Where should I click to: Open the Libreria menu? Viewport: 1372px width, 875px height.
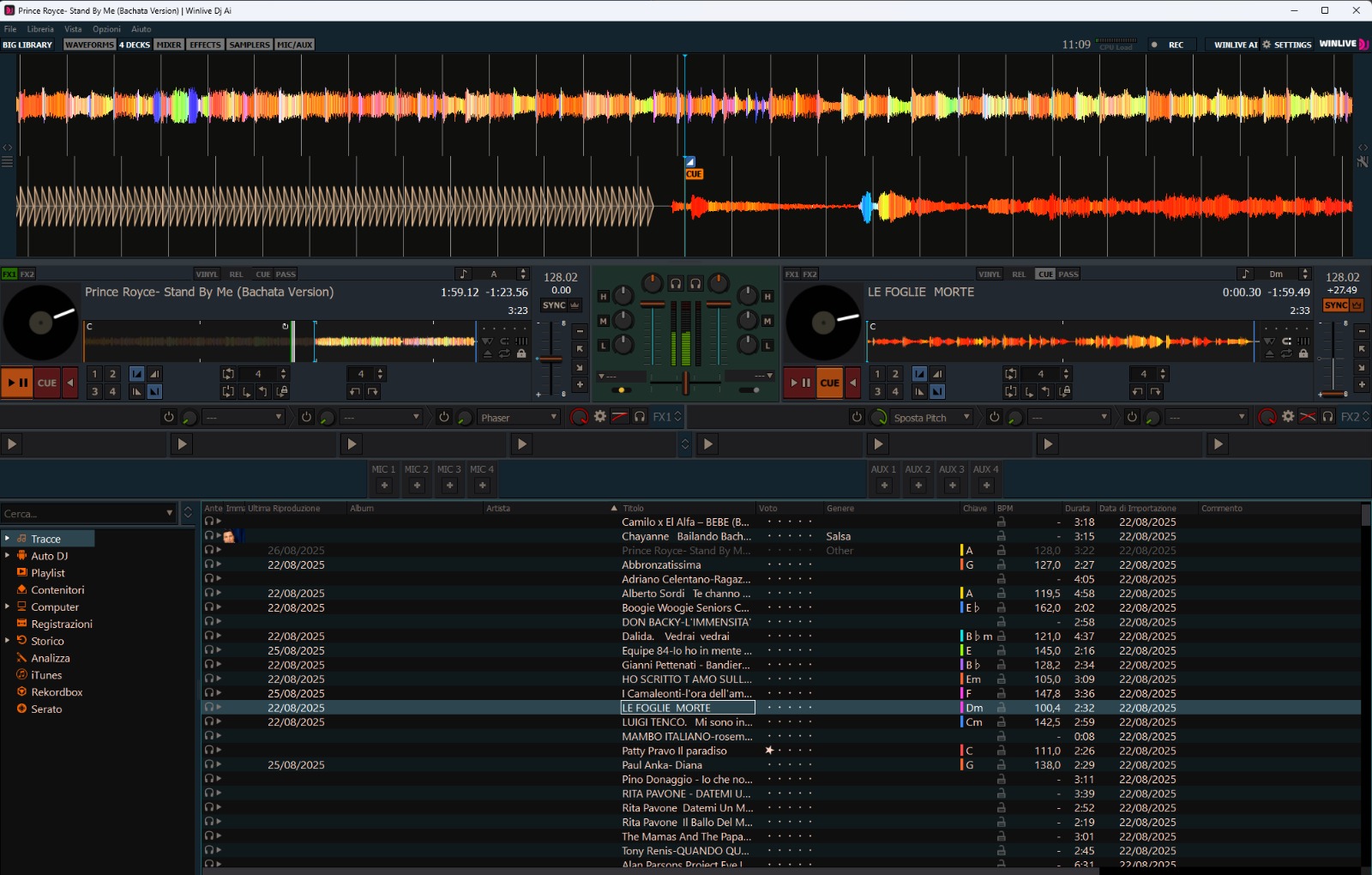[40, 29]
